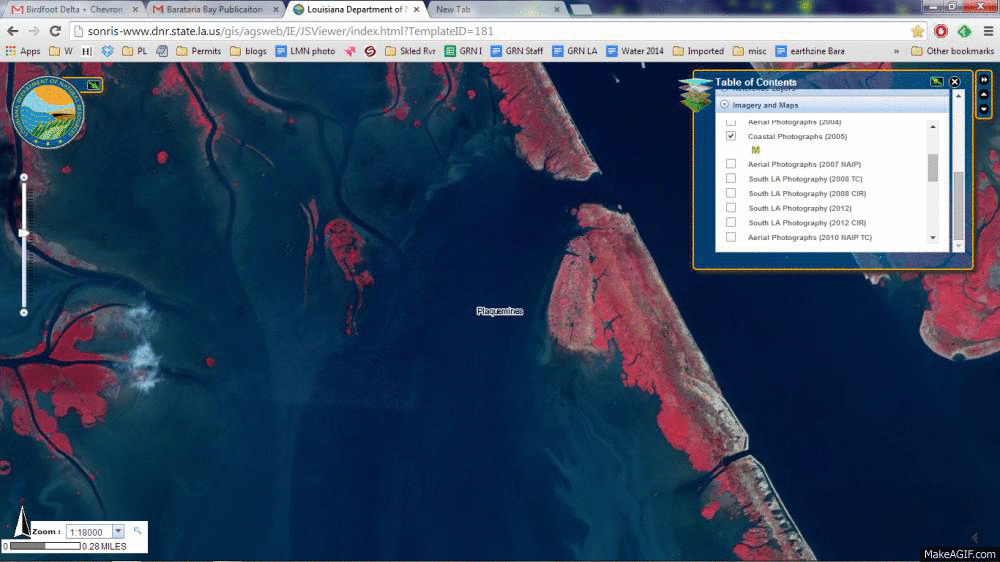
Task: Click the green map icon beside the DNR logo
Action: 93,85
